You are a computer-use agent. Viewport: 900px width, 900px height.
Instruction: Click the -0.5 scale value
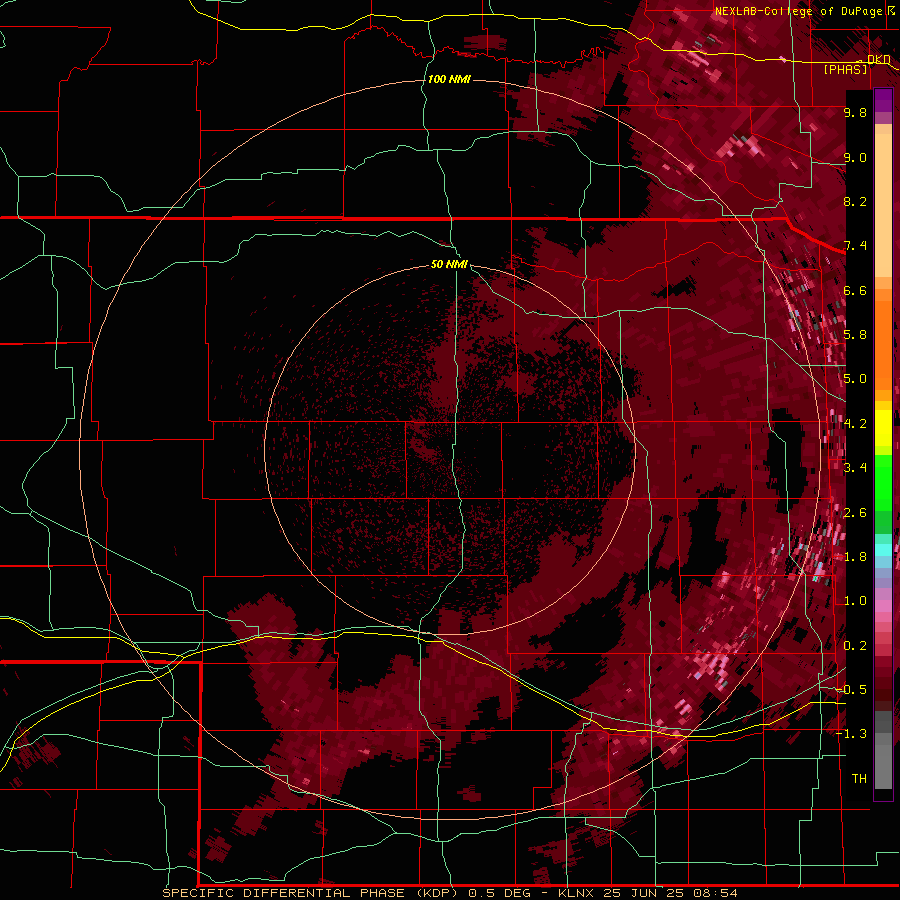click(852, 690)
